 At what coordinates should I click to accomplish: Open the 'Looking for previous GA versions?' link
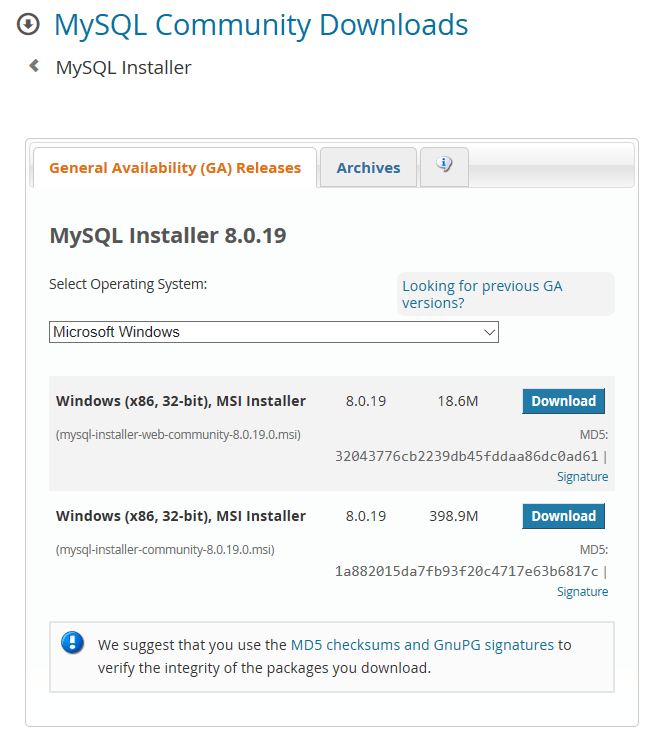(x=482, y=294)
